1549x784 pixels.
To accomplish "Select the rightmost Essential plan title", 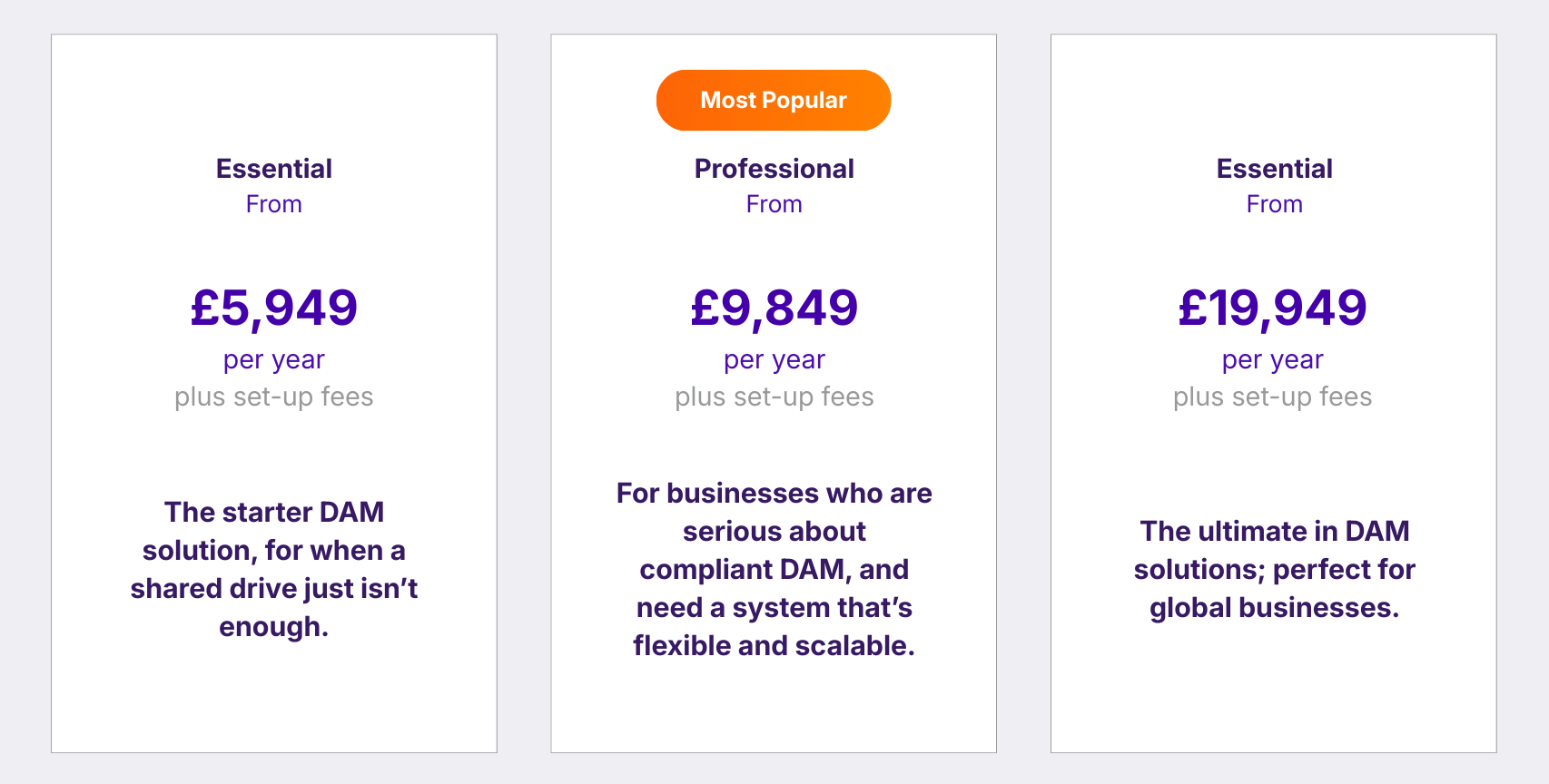I will 1274,169.
